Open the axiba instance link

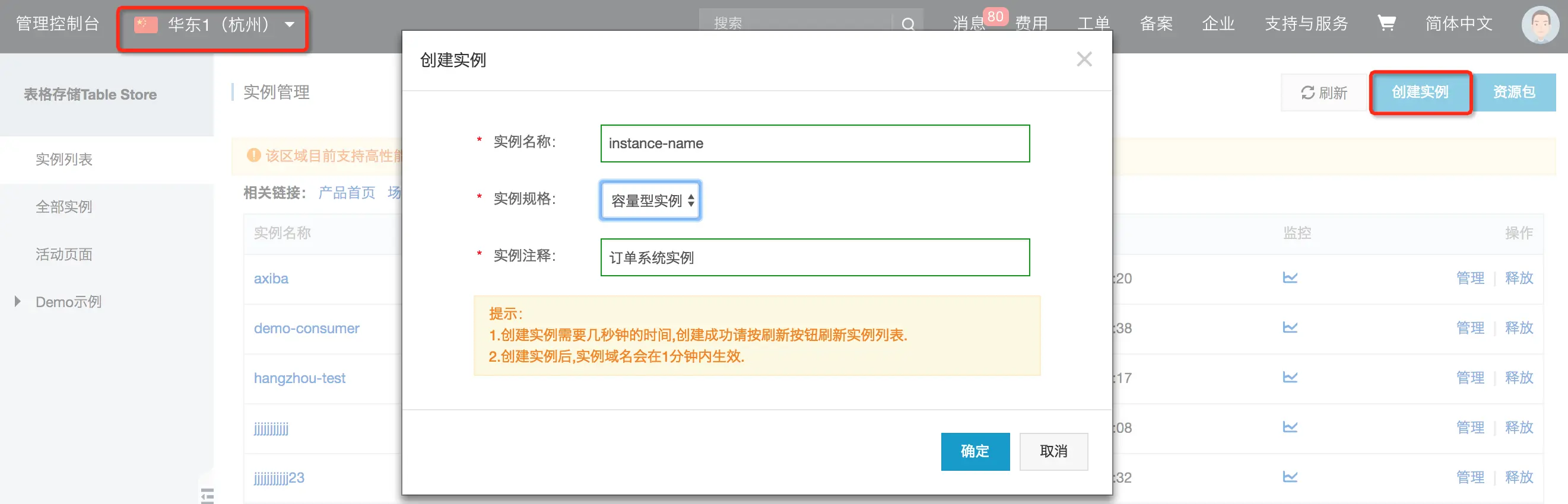coord(271,279)
